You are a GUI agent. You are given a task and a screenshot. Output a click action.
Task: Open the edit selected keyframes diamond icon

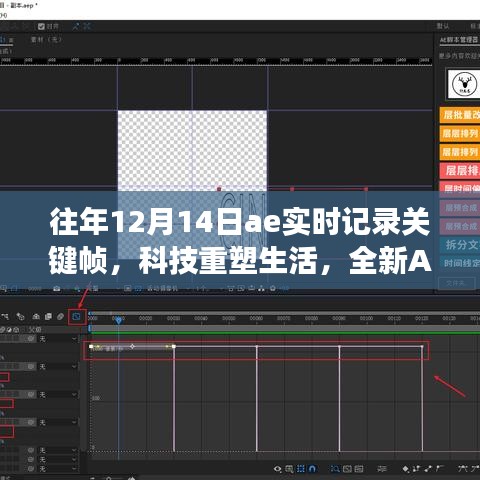[405, 469]
